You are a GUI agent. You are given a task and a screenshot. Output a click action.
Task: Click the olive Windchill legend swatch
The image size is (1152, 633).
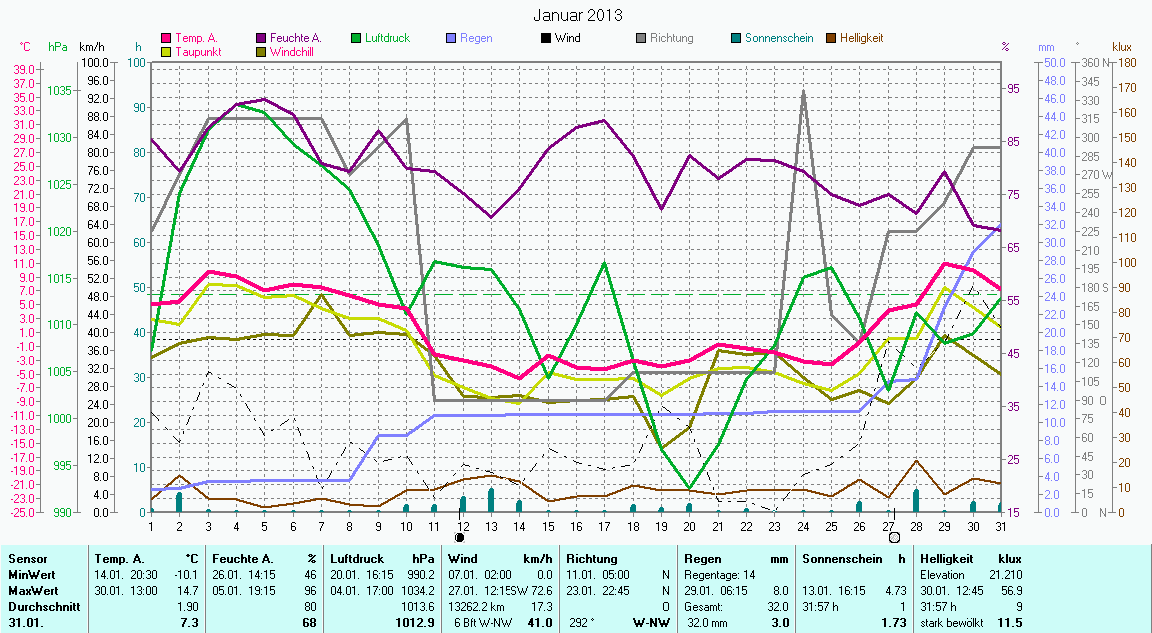262,51
